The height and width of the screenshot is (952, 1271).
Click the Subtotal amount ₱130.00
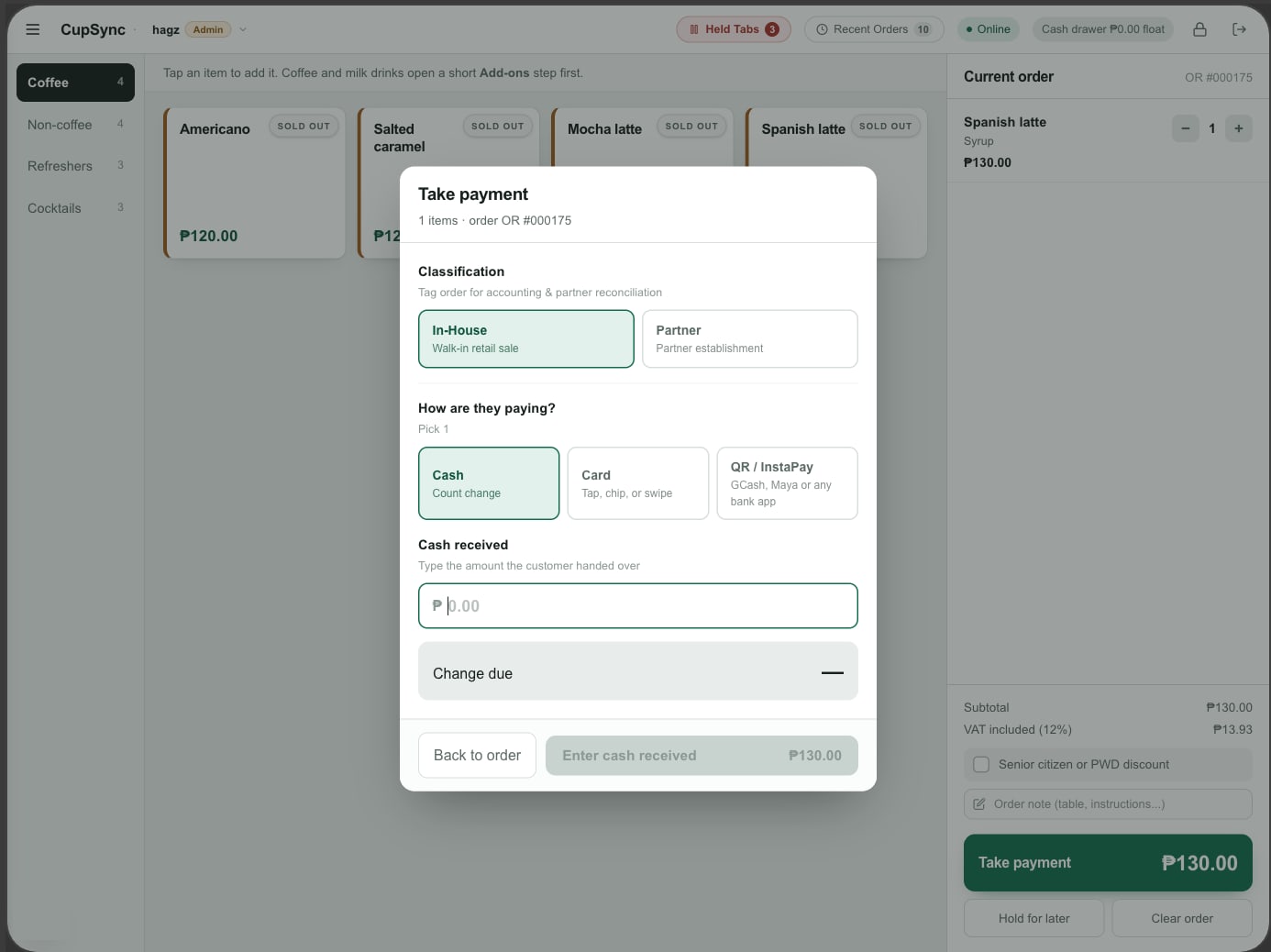[1229, 708]
